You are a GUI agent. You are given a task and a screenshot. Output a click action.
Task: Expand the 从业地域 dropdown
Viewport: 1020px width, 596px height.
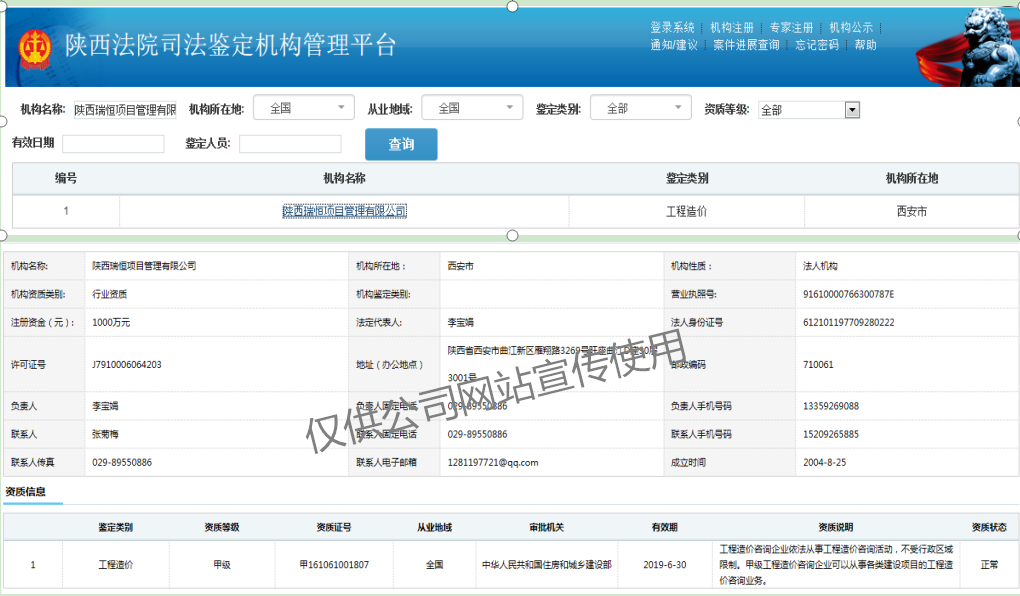(x=472, y=108)
